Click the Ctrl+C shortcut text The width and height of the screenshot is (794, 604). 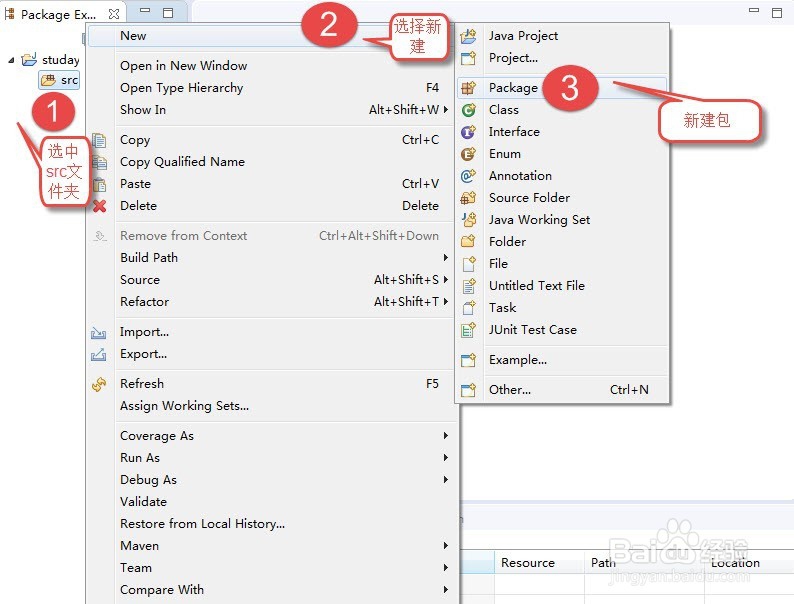coord(420,140)
